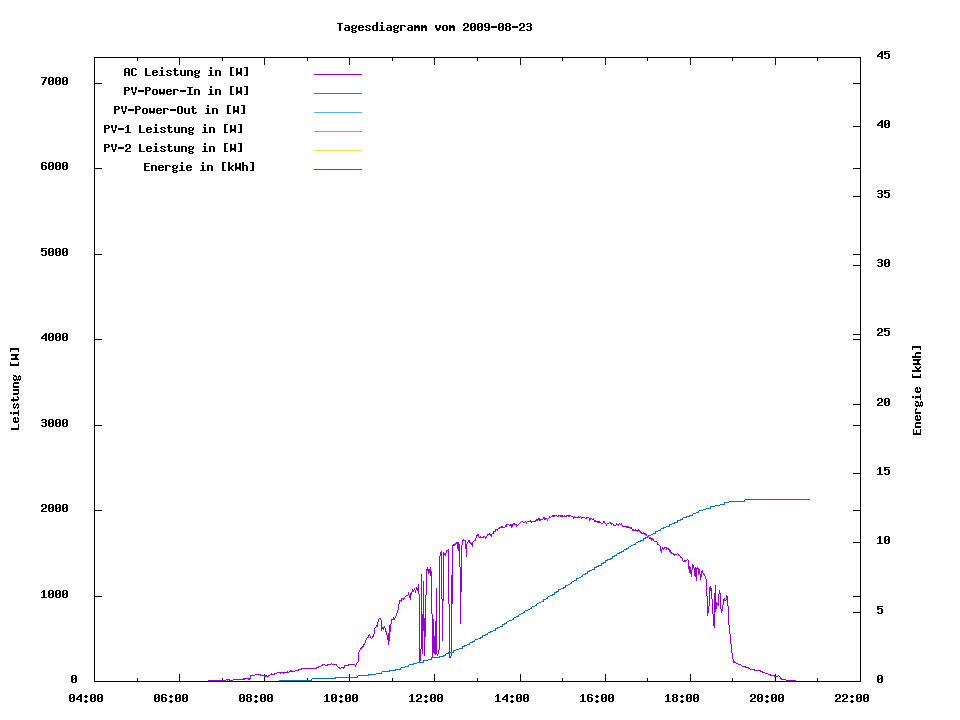Screen dimensions: 960x720
Task: Click the 04:00 tick label on time axis
Action: pyautogui.click(x=86, y=698)
